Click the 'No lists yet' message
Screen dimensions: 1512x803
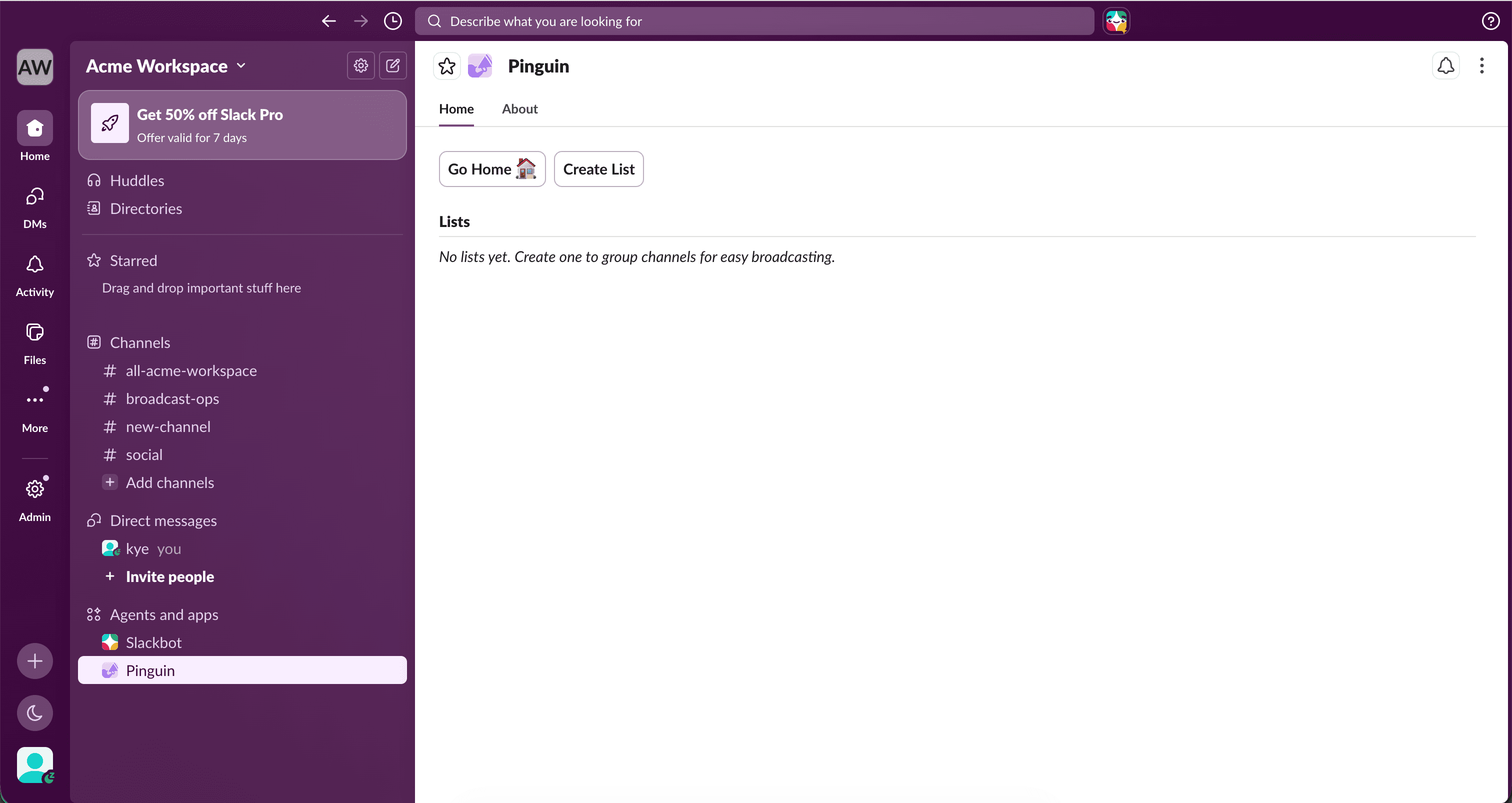[x=637, y=256]
